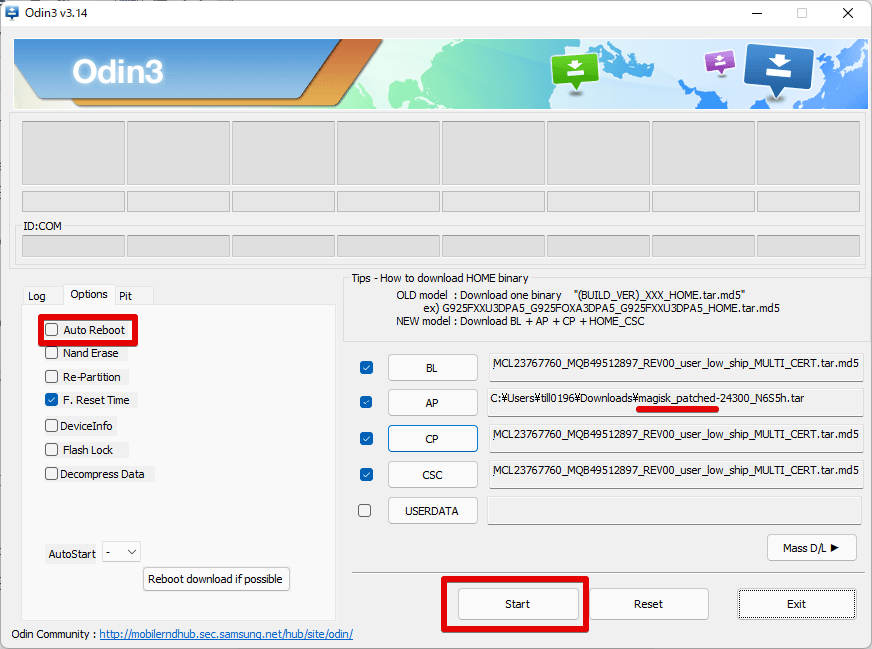
Task: Click the green download icon in banner
Action: 574,70
